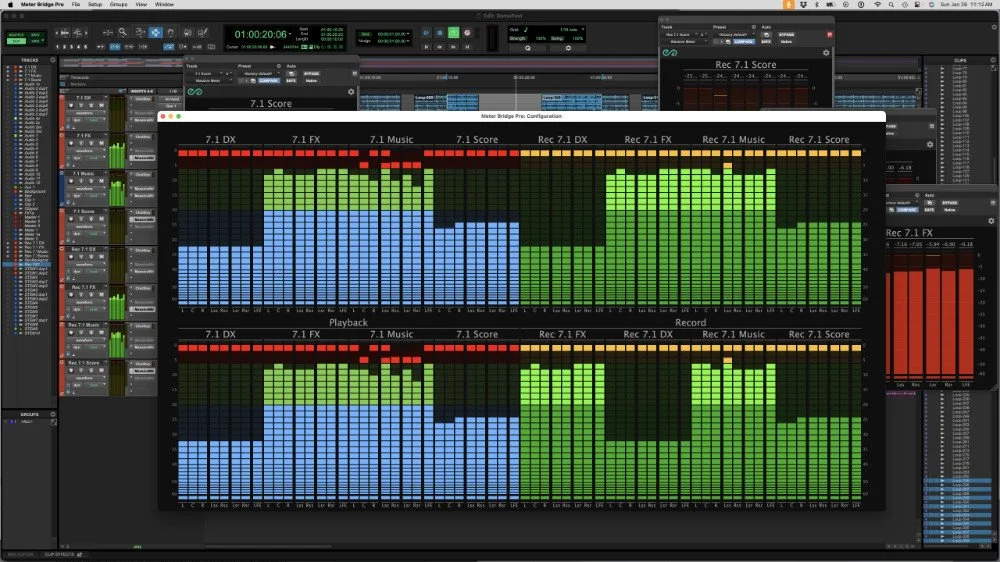This screenshot has width=1000, height=562.
Task: Solo the 7.1 FX track
Action: coord(91,143)
